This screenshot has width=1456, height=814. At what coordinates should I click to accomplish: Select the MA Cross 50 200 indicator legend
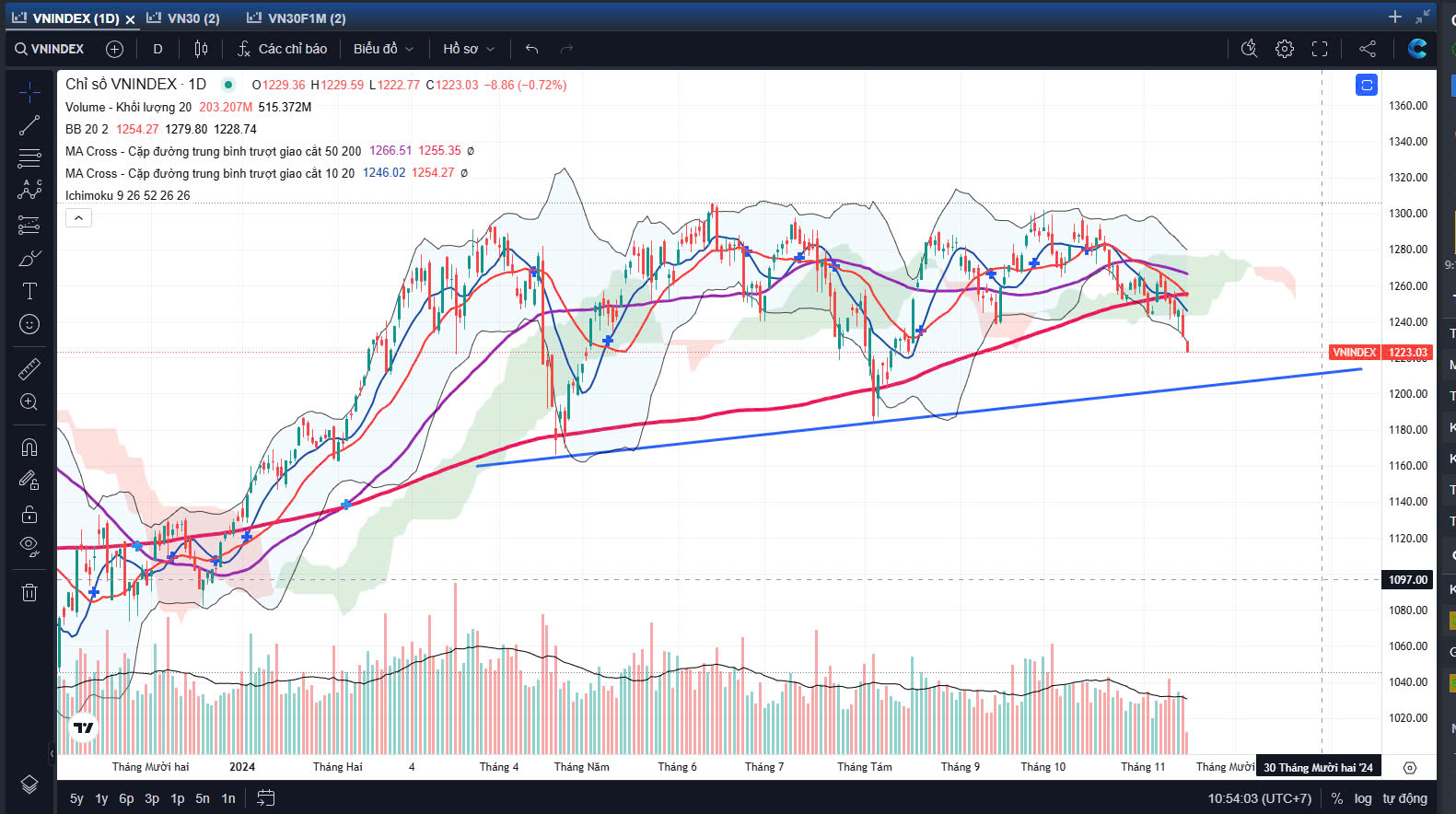214,151
